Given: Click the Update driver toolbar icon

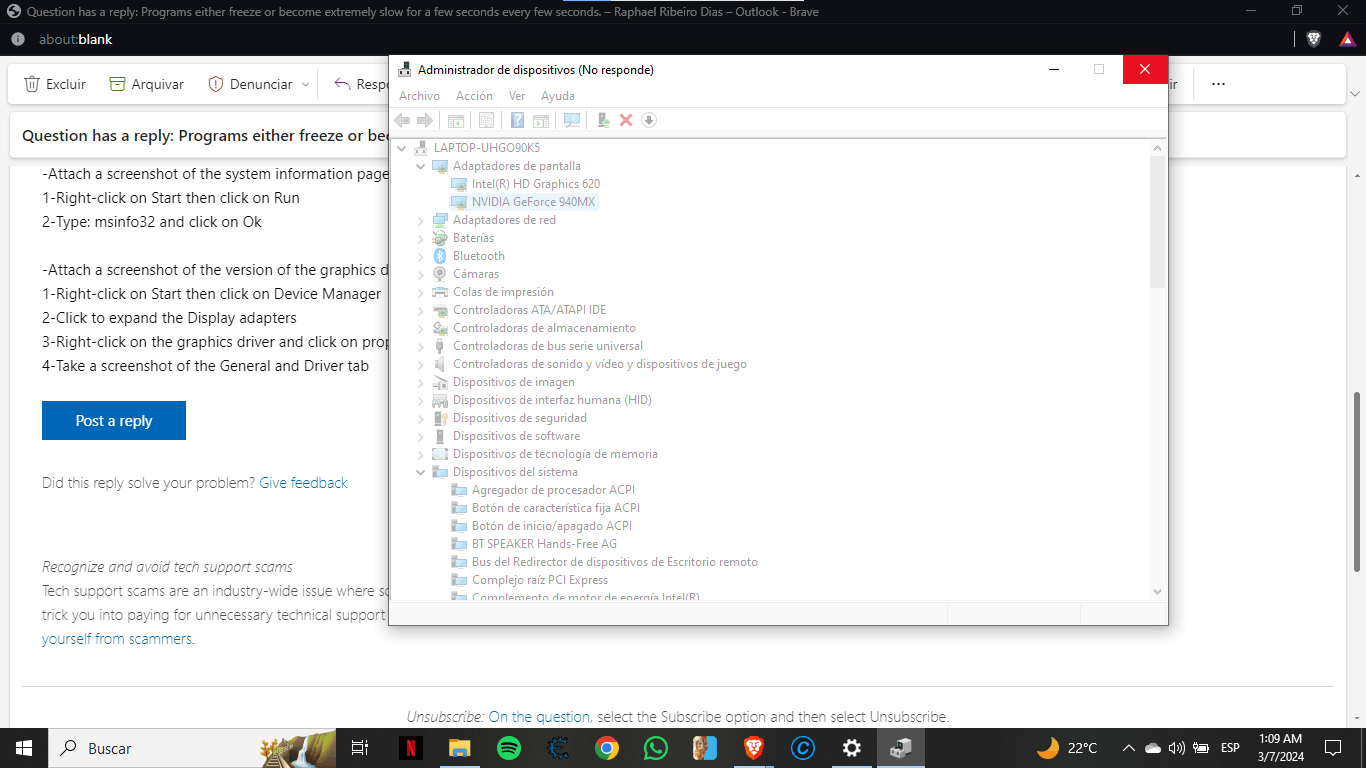Looking at the screenshot, I should [603, 120].
